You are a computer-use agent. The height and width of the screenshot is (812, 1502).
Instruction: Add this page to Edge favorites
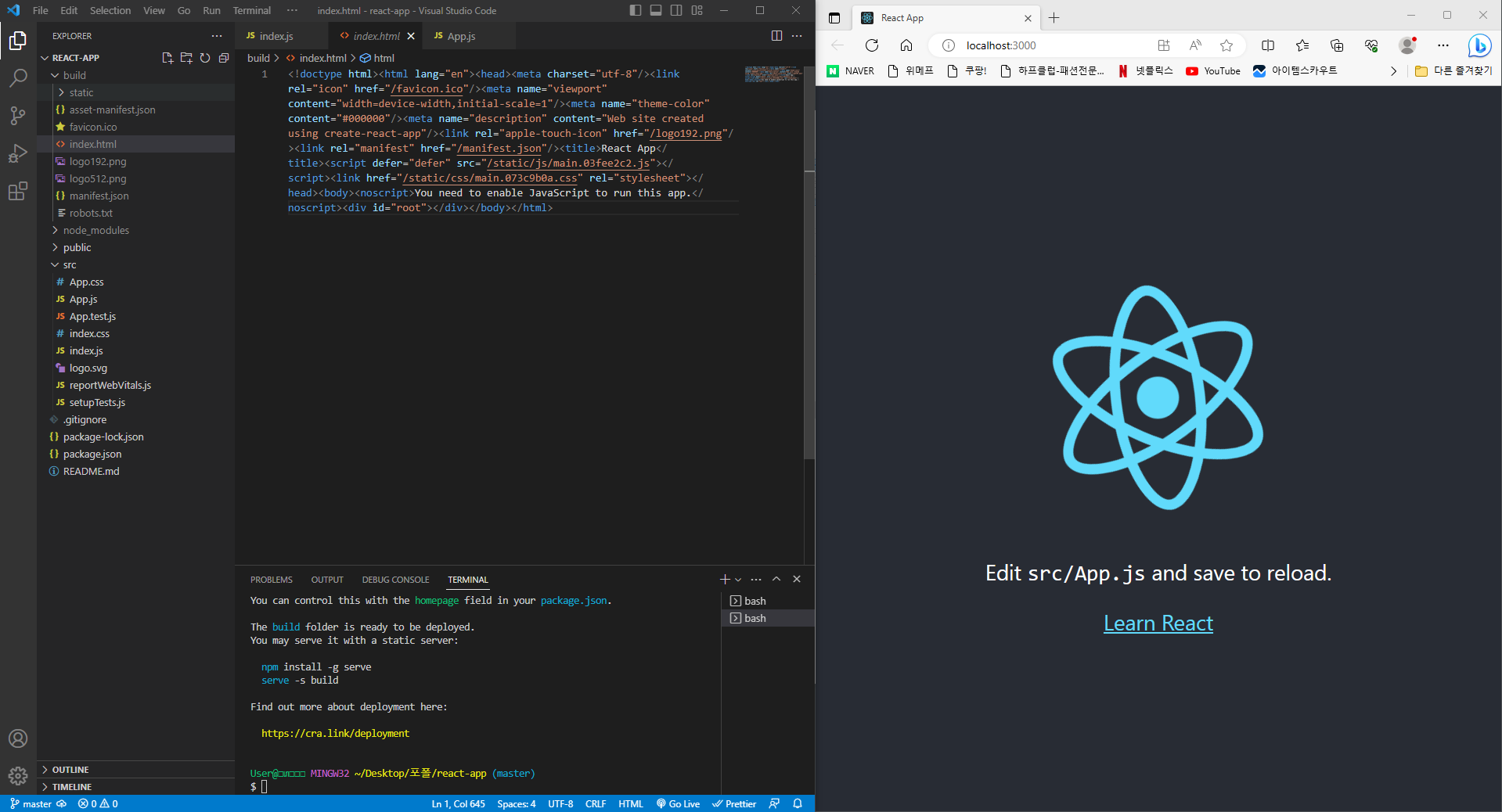[x=1226, y=45]
